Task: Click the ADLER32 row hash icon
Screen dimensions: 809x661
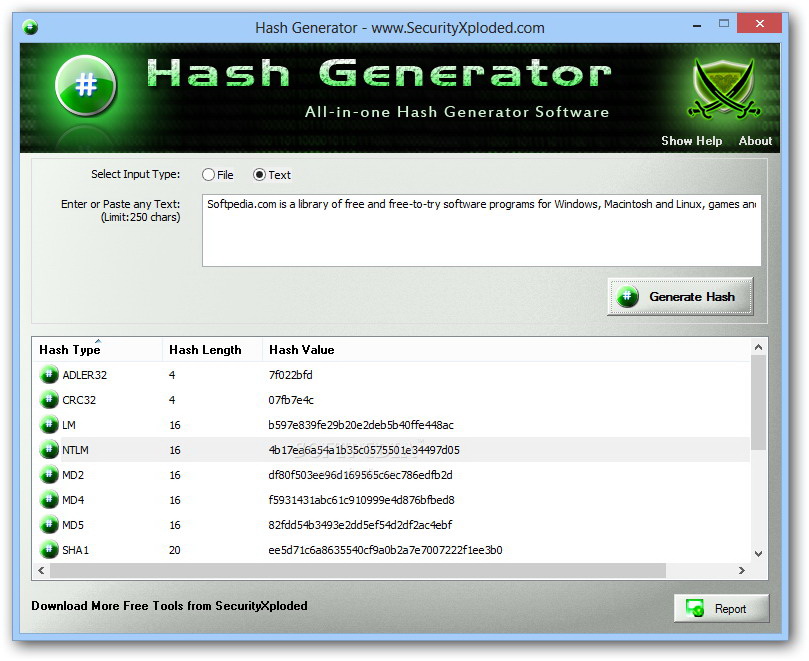Action: coord(49,375)
